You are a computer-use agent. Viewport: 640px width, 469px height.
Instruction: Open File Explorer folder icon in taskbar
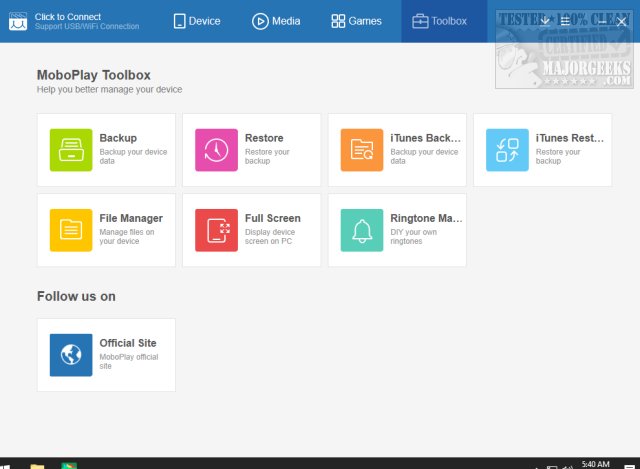[37, 466]
